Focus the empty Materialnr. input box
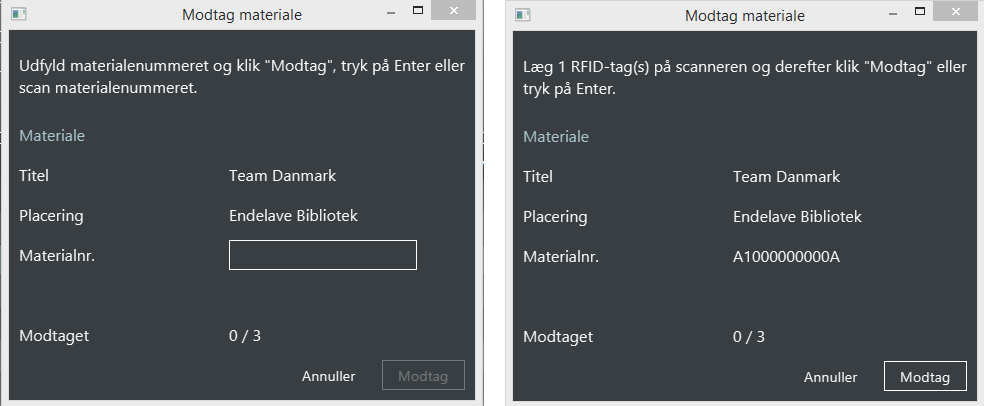The image size is (984, 406). [323, 255]
